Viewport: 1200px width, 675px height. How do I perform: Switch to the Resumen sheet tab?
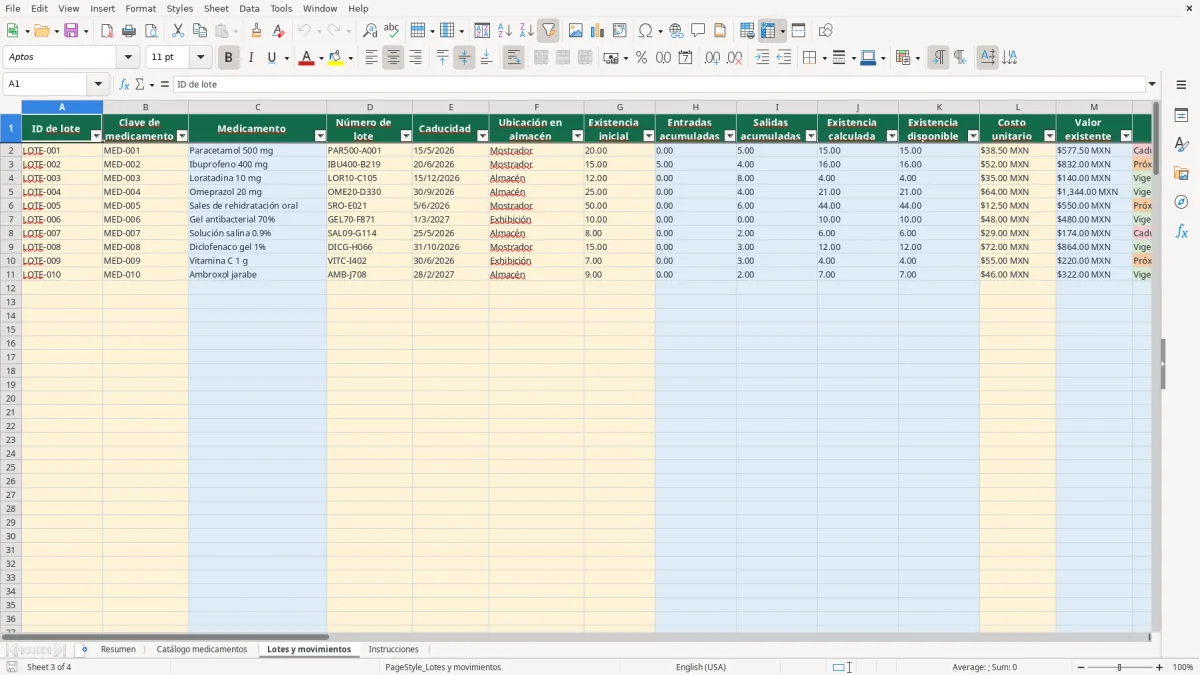[x=118, y=650]
